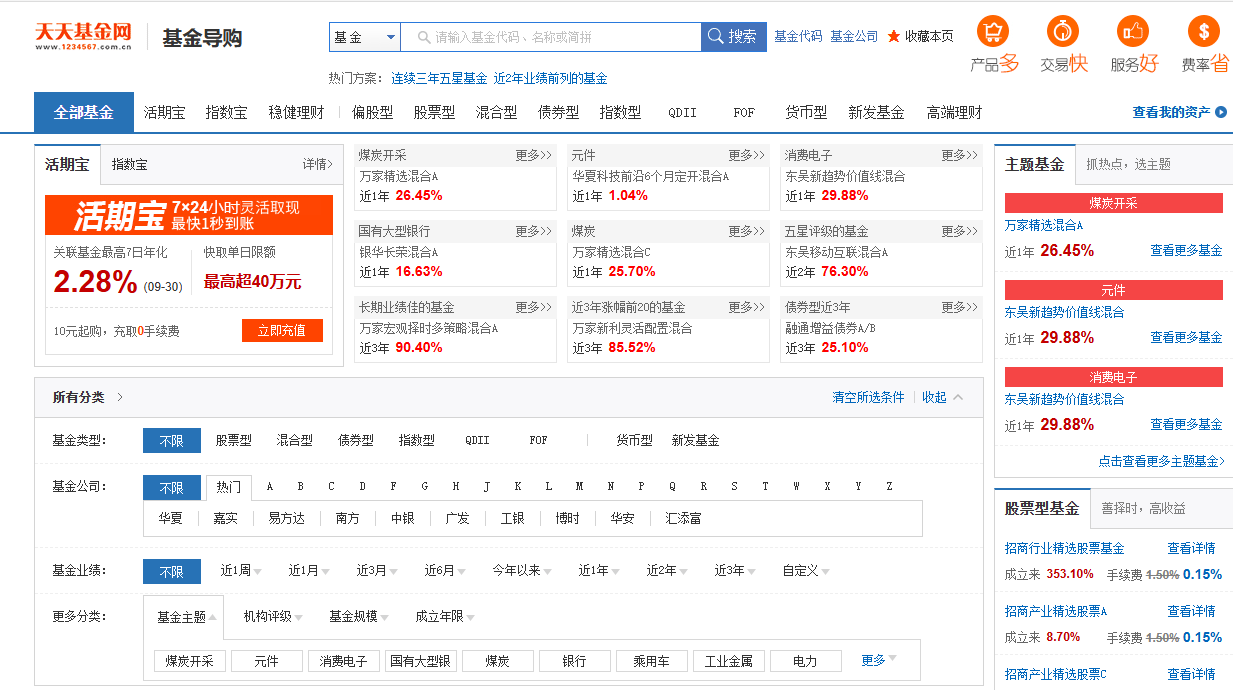Open 招商产业精选股票A fund link
The height and width of the screenshot is (690, 1233).
pos(1056,611)
